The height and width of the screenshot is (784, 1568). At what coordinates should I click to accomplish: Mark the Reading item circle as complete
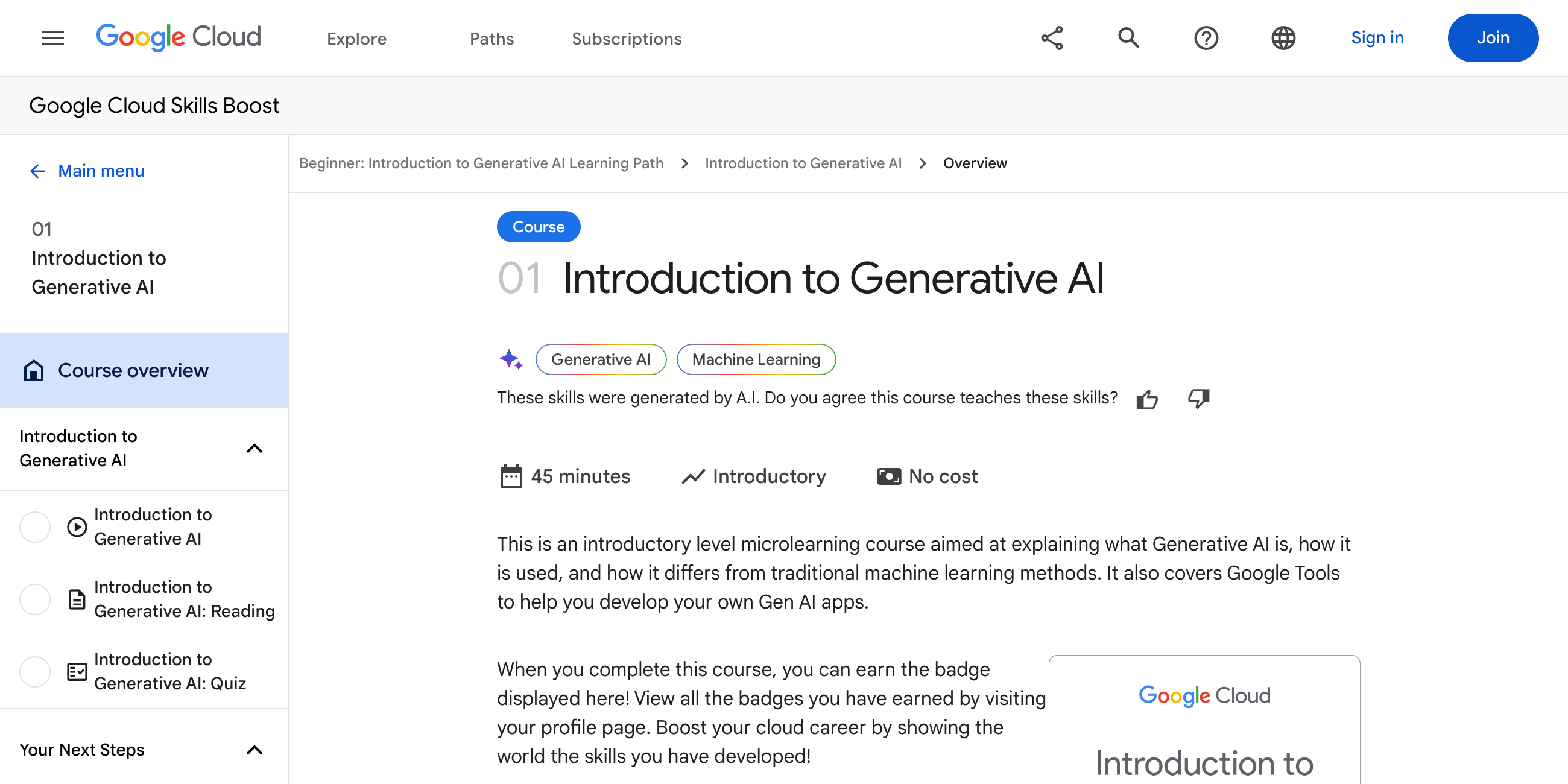click(35, 599)
